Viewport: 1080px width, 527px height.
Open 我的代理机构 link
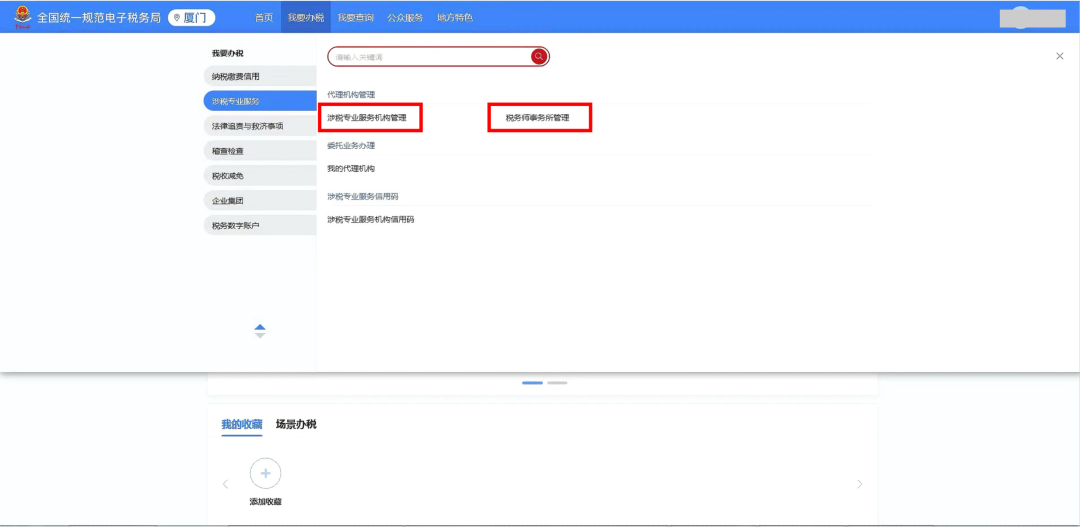pos(351,168)
